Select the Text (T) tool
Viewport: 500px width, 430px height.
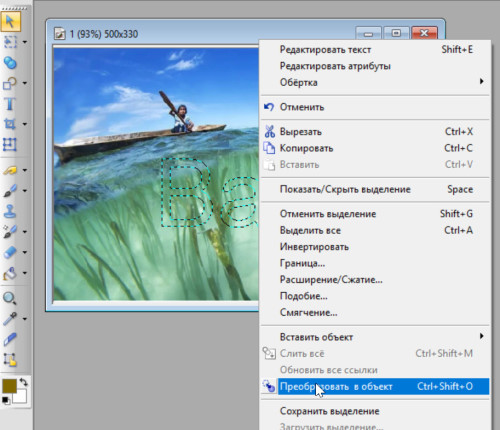pos(10,104)
